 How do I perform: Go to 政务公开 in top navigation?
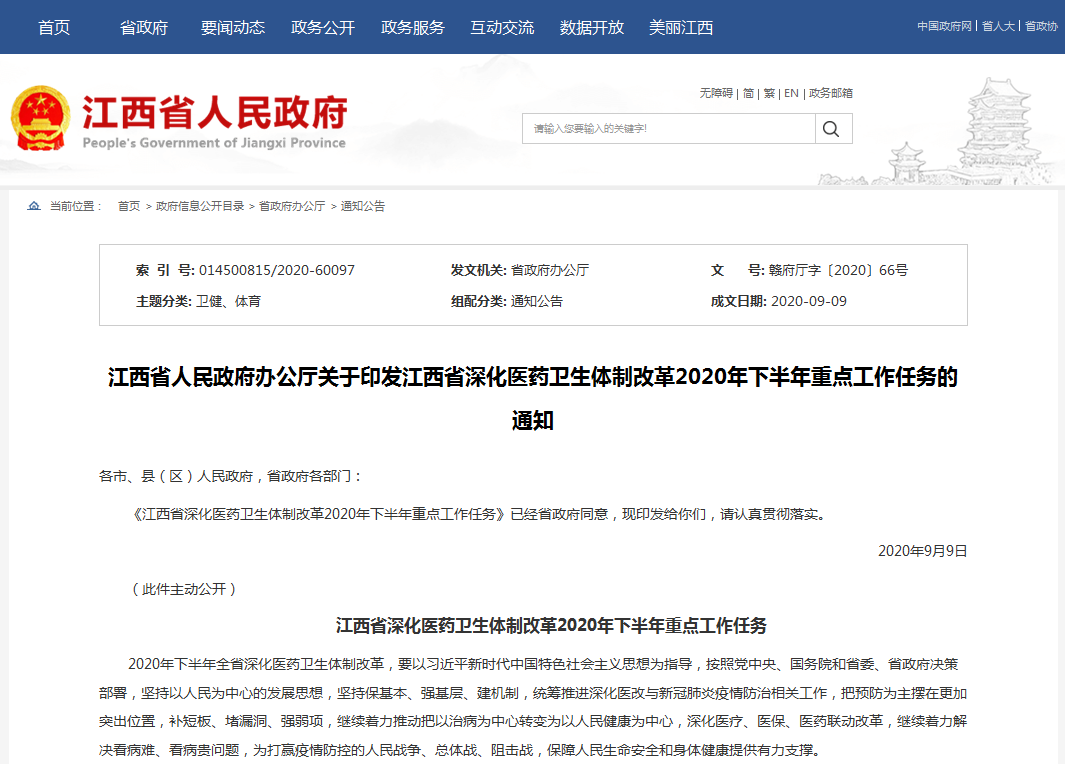pos(323,28)
